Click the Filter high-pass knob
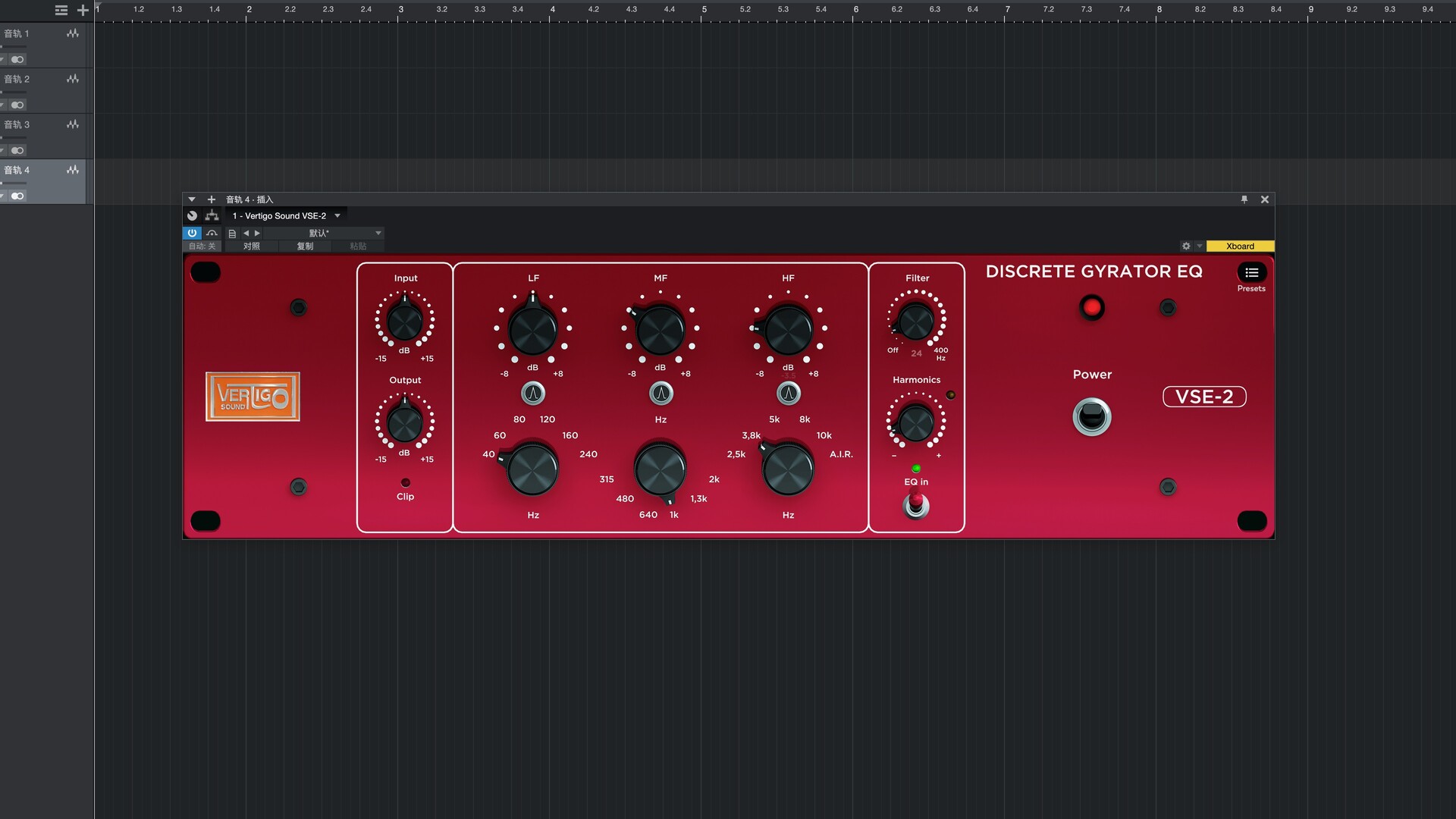 pos(916,322)
